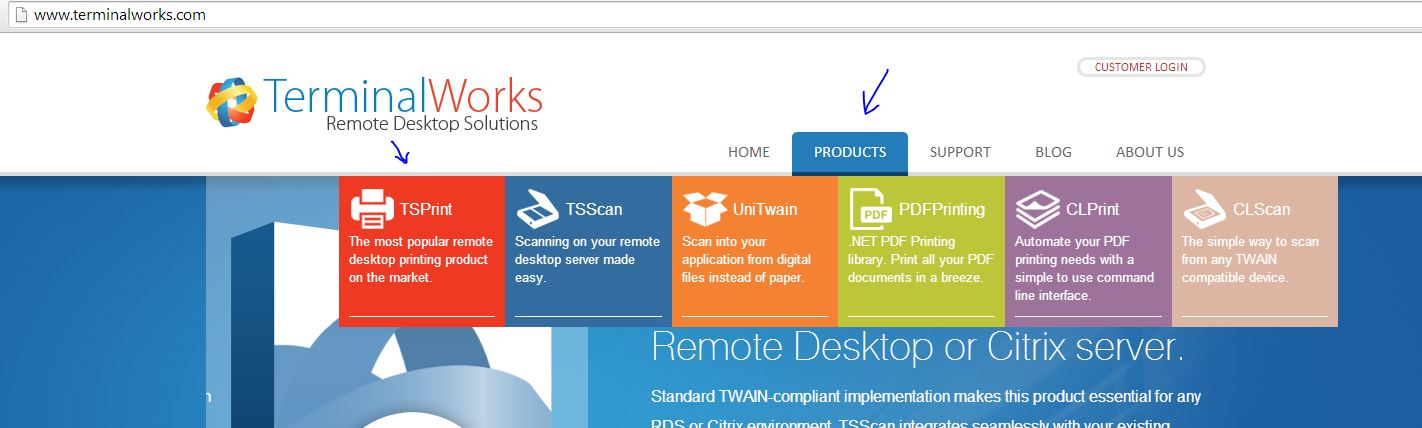Click the UniTwain open box icon
This screenshot has height=428, width=1422.
(x=705, y=209)
